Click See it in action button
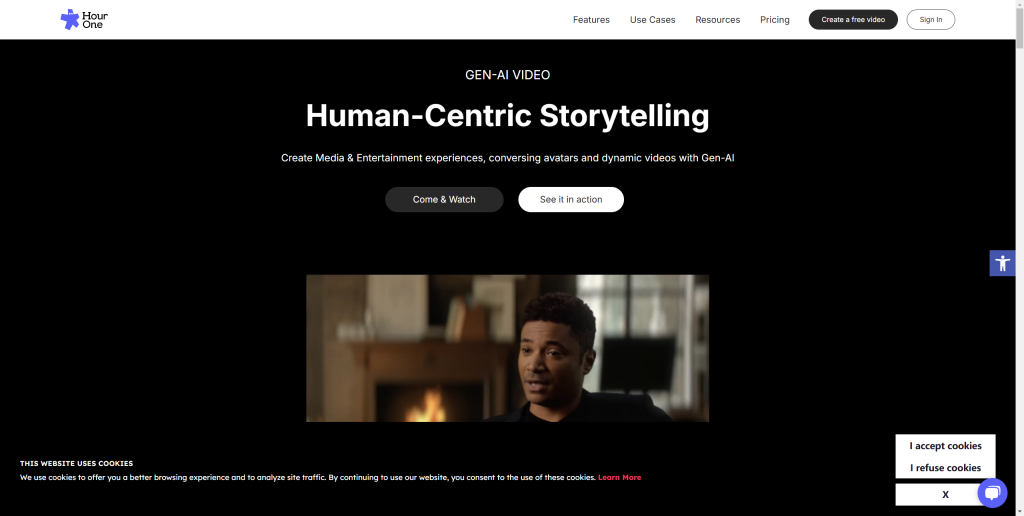 tap(571, 199)
